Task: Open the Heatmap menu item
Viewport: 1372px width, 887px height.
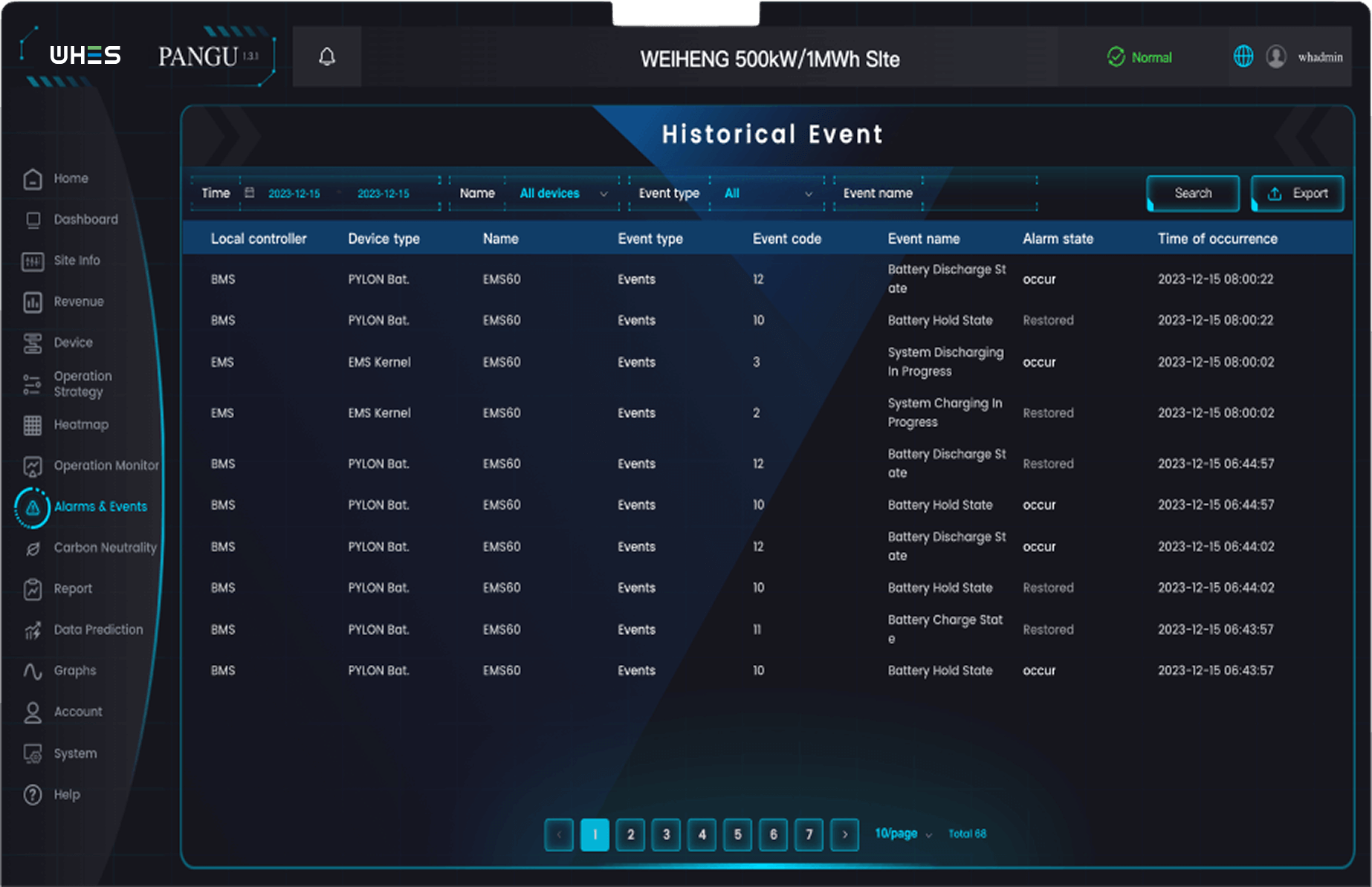Action: click(x=81, y=425)
